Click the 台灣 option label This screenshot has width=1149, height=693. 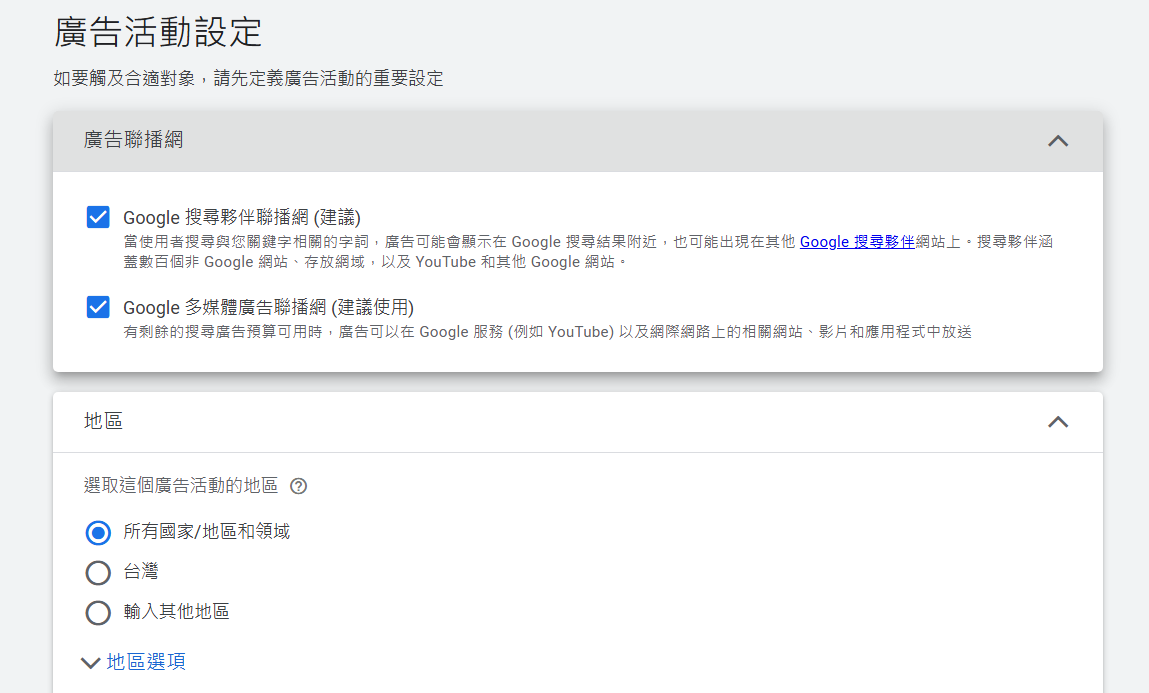(x=141, y=571)
